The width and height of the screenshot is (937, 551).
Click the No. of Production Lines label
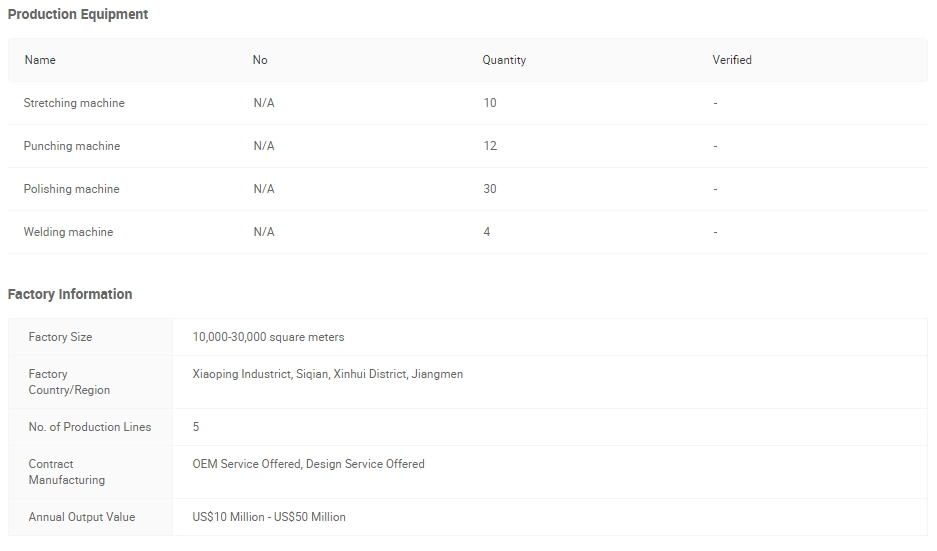click(x=90, y=427)
